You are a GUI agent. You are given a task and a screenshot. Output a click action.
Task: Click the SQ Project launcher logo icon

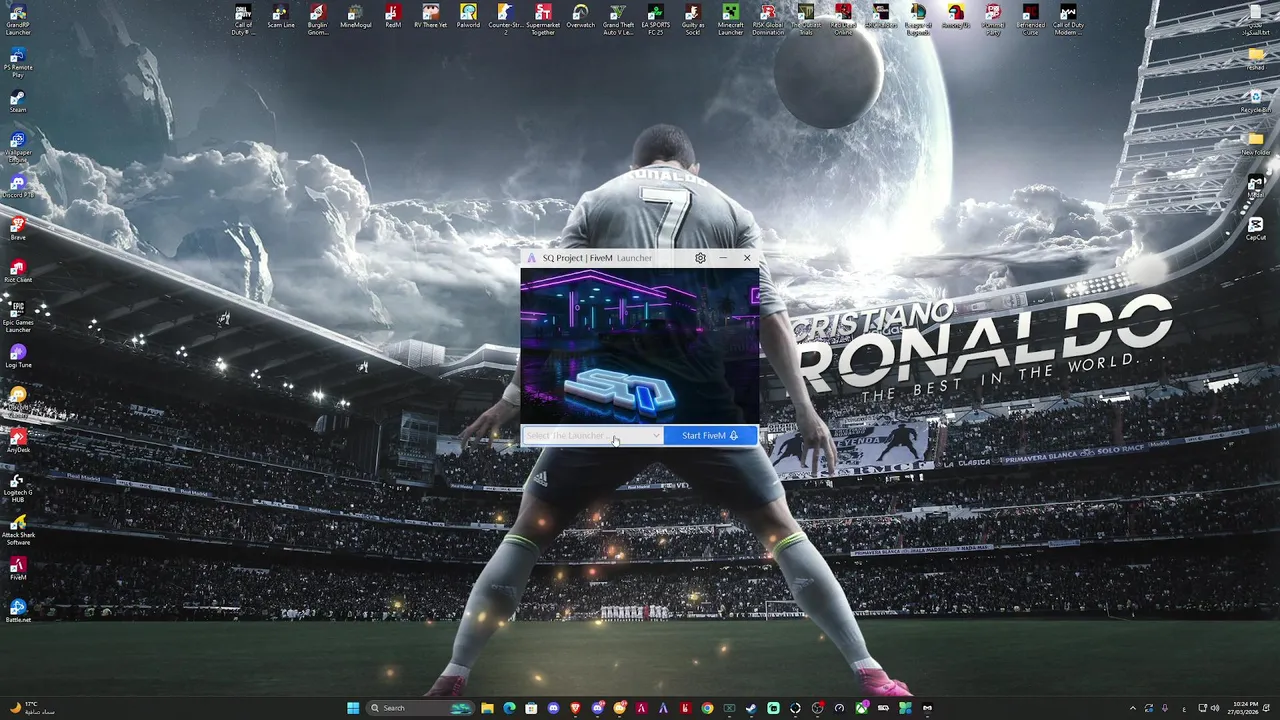(x=532, y=258)
